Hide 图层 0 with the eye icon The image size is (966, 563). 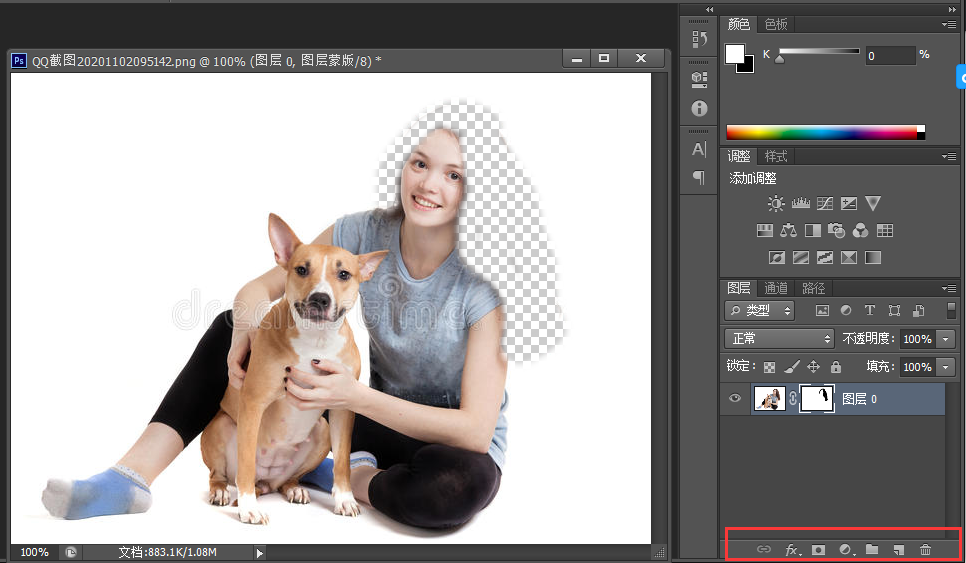(x=736, y=399)
